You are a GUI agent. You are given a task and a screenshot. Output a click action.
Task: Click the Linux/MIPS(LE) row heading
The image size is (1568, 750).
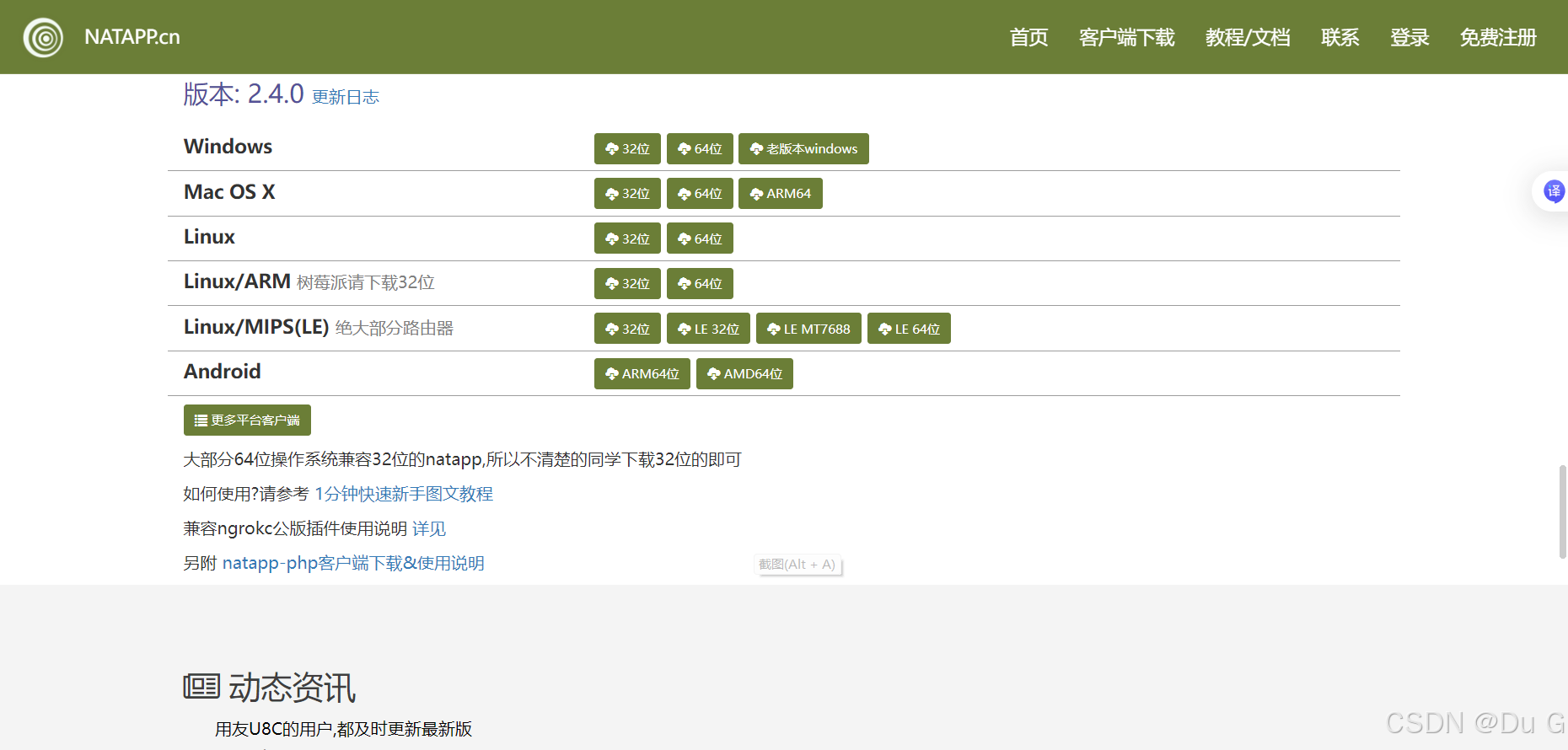click(256, 327)
